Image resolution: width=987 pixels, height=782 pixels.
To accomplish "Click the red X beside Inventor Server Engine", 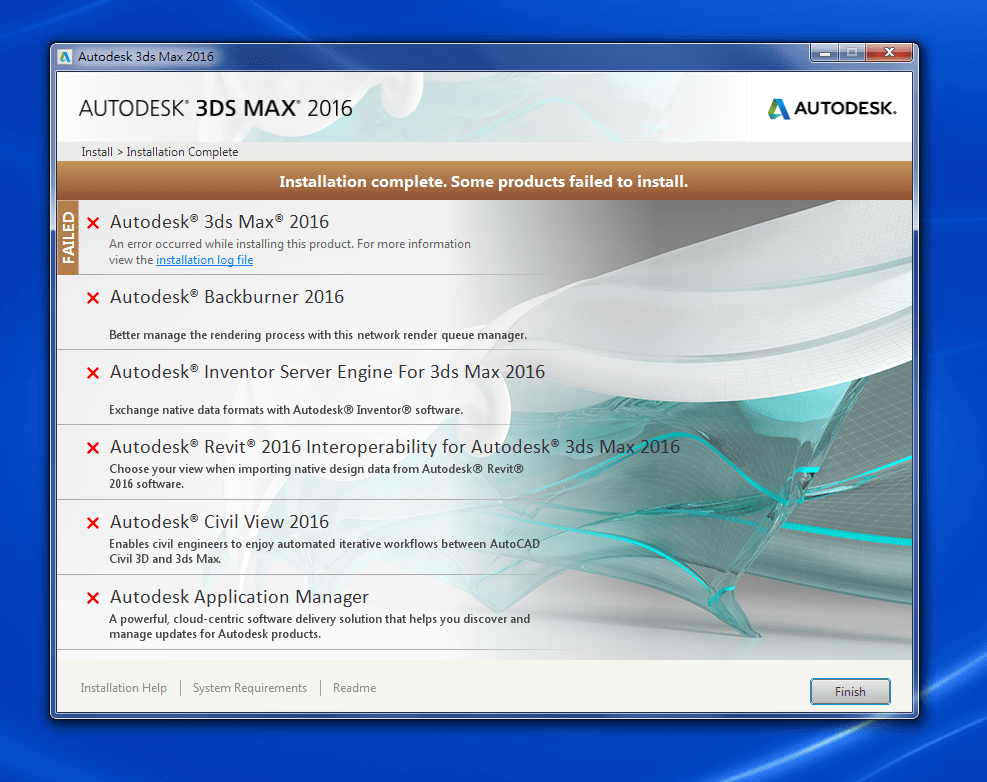I will pos(93,373).
